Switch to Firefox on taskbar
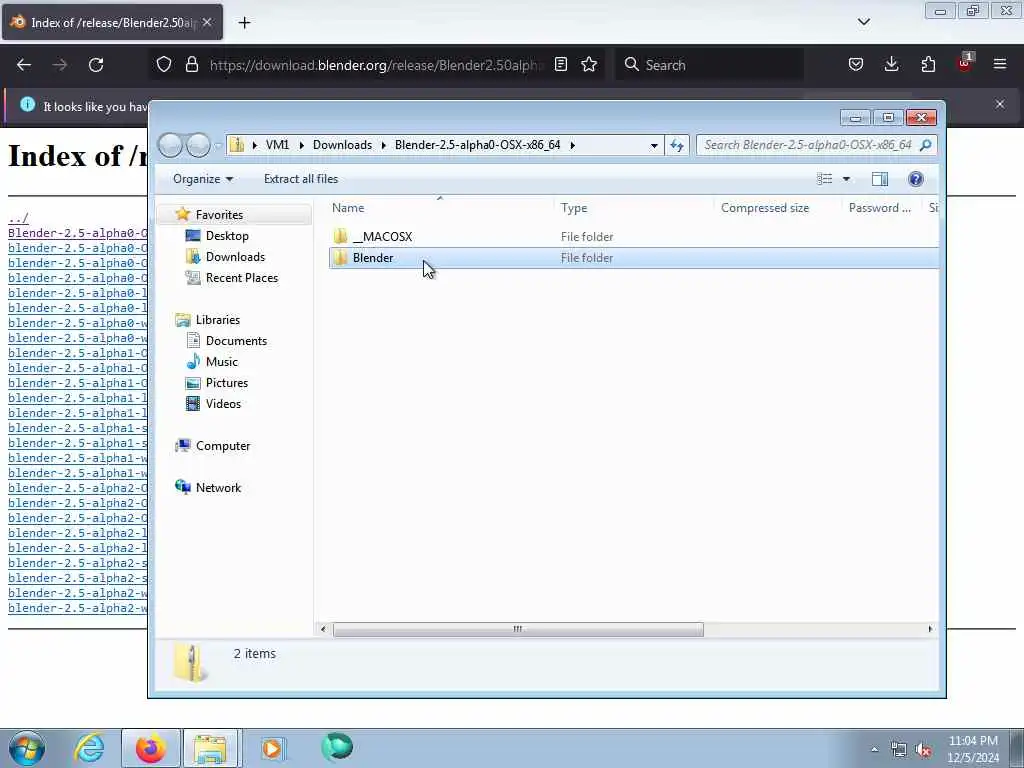 tap(150, 748)
